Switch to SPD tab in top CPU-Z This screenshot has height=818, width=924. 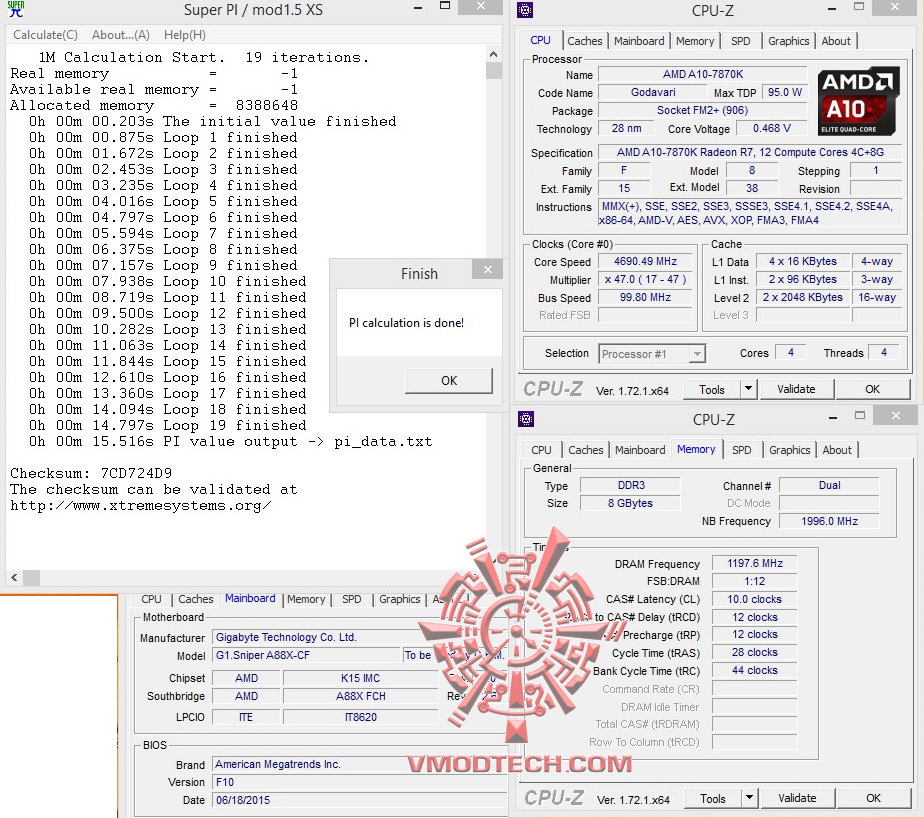click(741, 41)
